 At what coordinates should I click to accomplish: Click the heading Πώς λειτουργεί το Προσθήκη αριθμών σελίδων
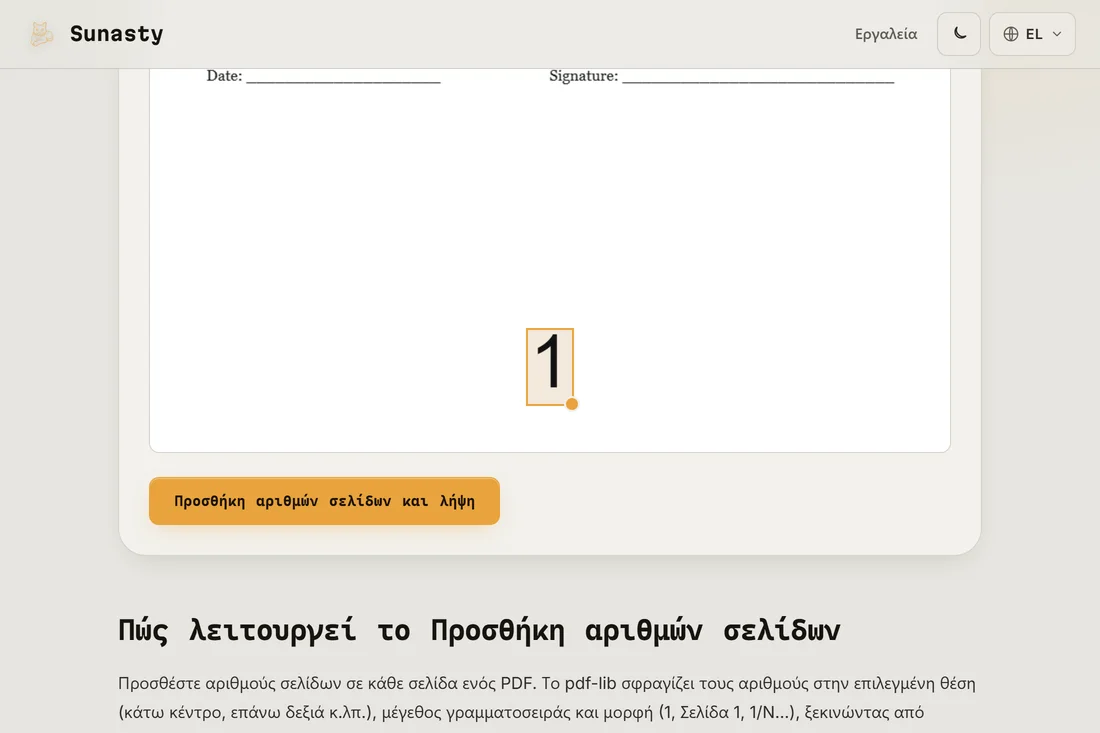[x=479, y=630]
